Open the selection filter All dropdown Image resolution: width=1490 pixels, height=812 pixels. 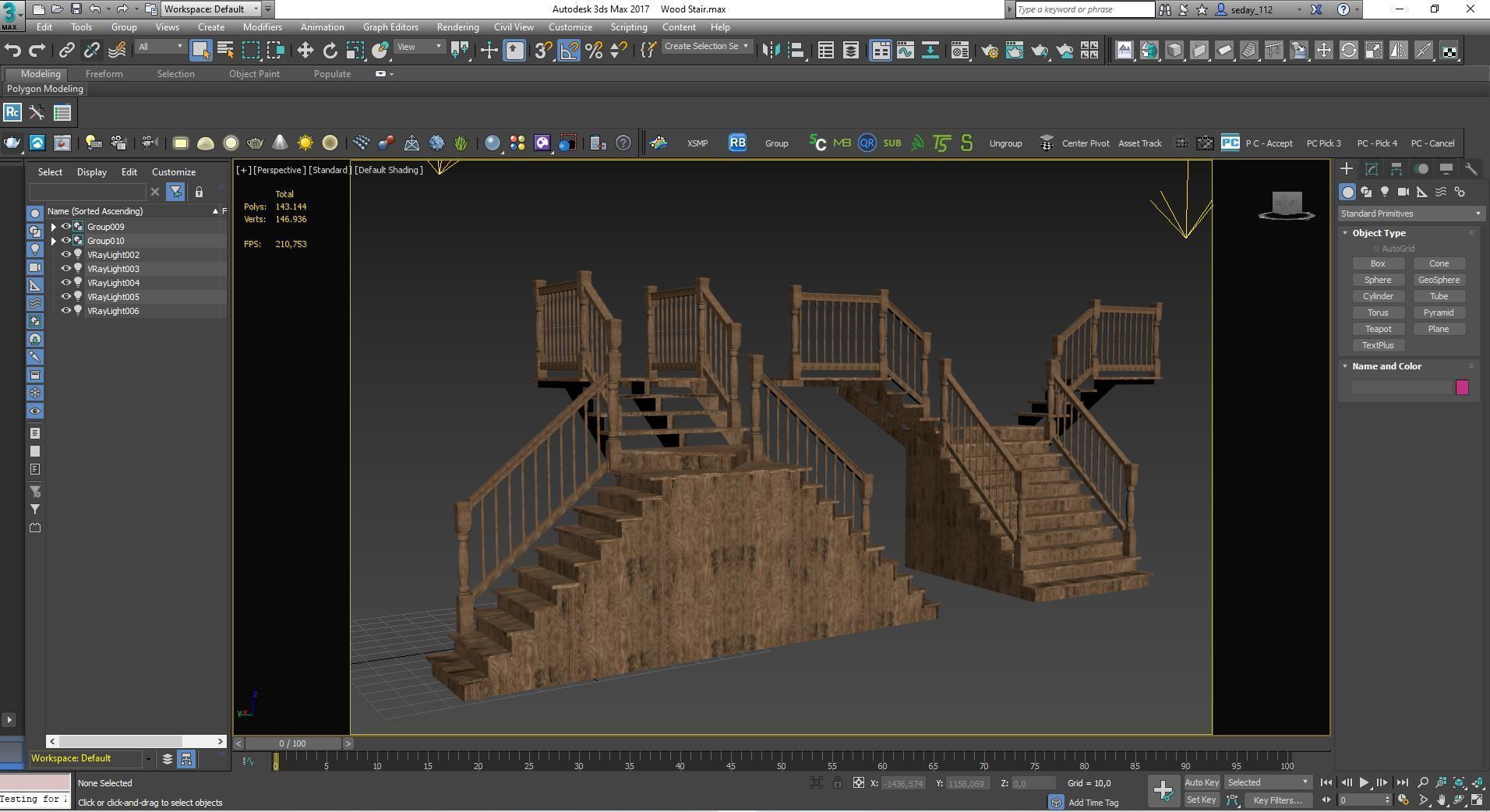click(x=161, y=47)
